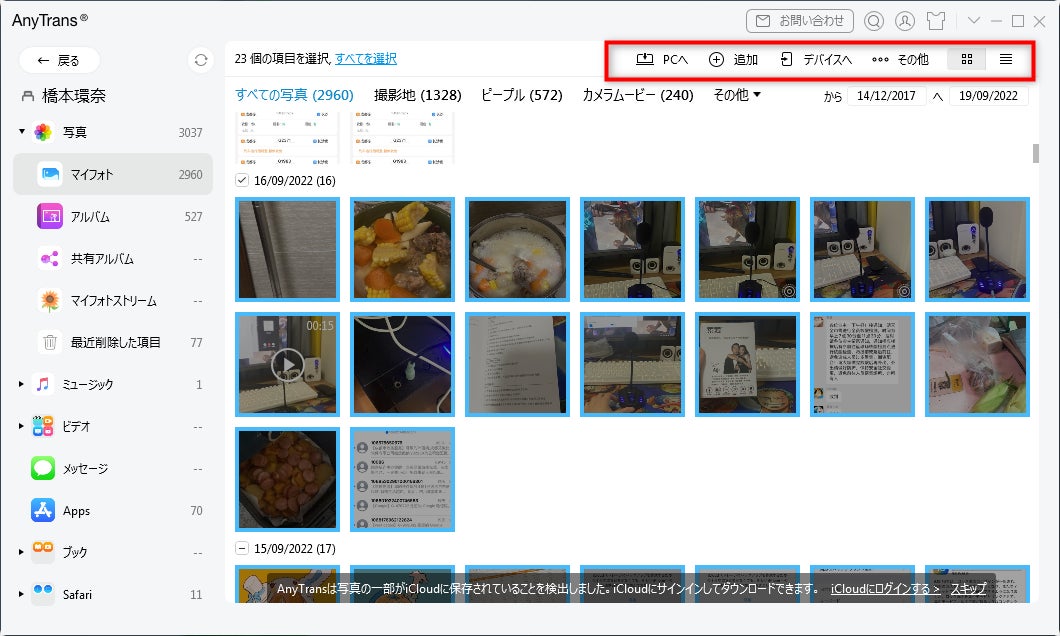
Task: Switch to grid thumbnail view
Action: tap(967, 59)
